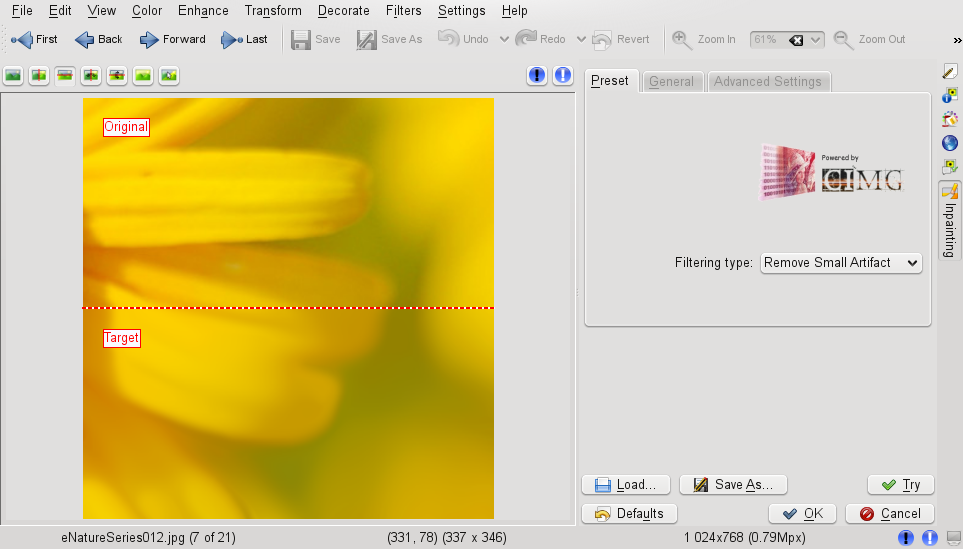The image size is (963, 549).
Task: Open the File menu
Action: [22, 10]
